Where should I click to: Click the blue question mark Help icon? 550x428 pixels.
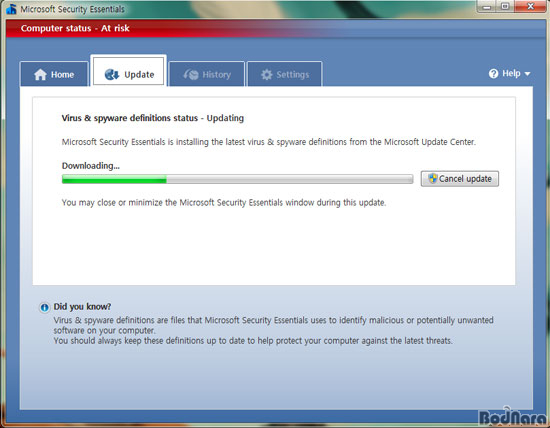(x=493, y=74)
